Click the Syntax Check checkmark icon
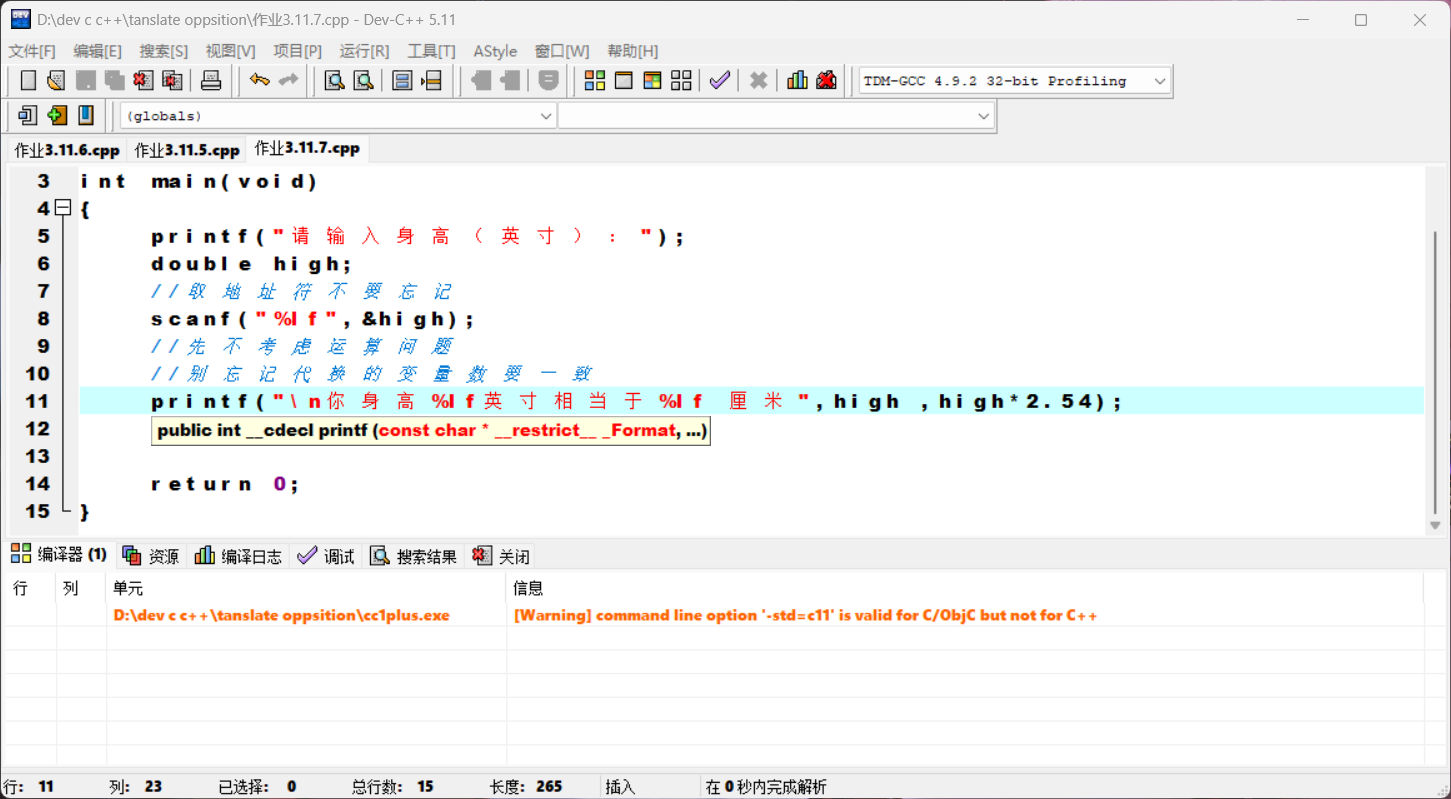This screenshot has height=799, width=1451. pos(720,81)
